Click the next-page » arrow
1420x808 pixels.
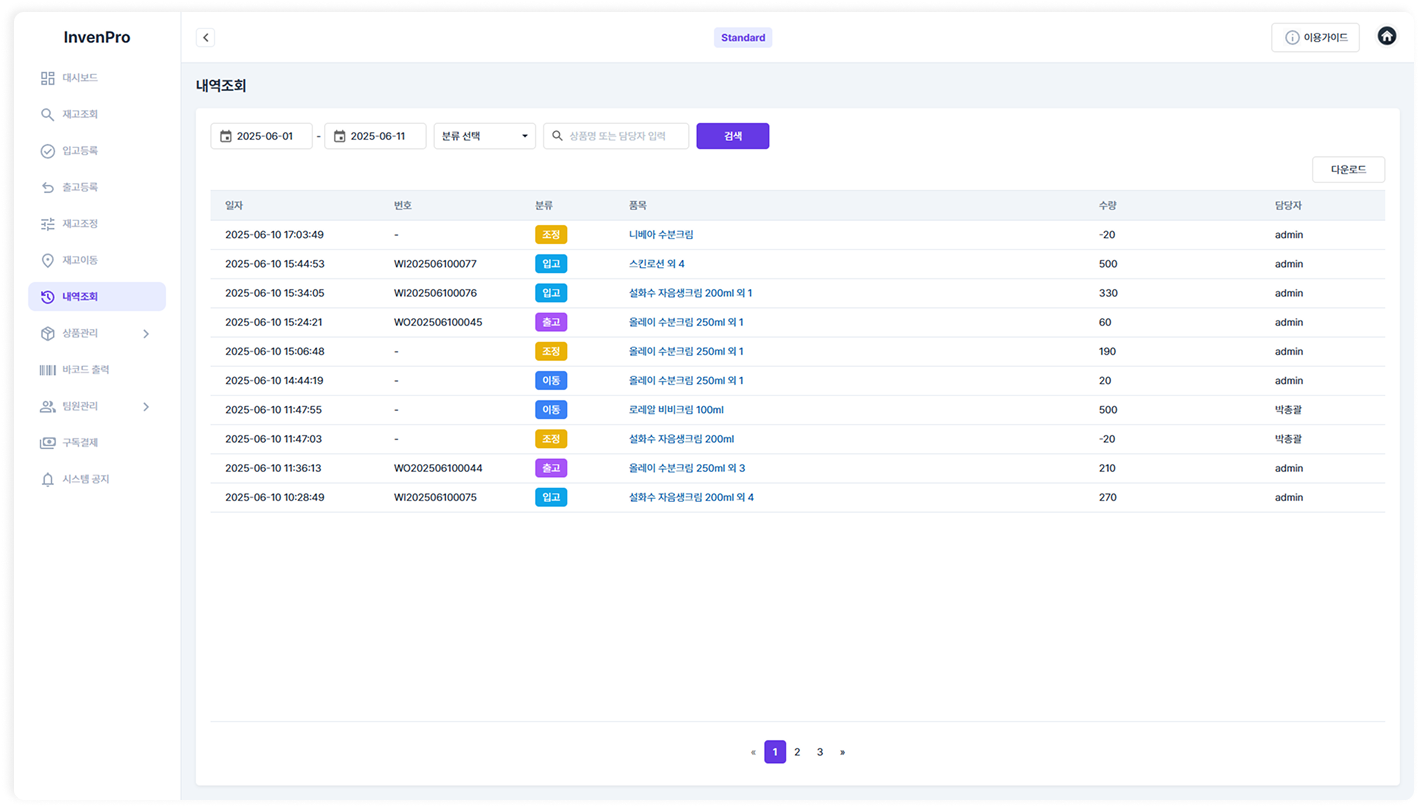click(842, 752)
